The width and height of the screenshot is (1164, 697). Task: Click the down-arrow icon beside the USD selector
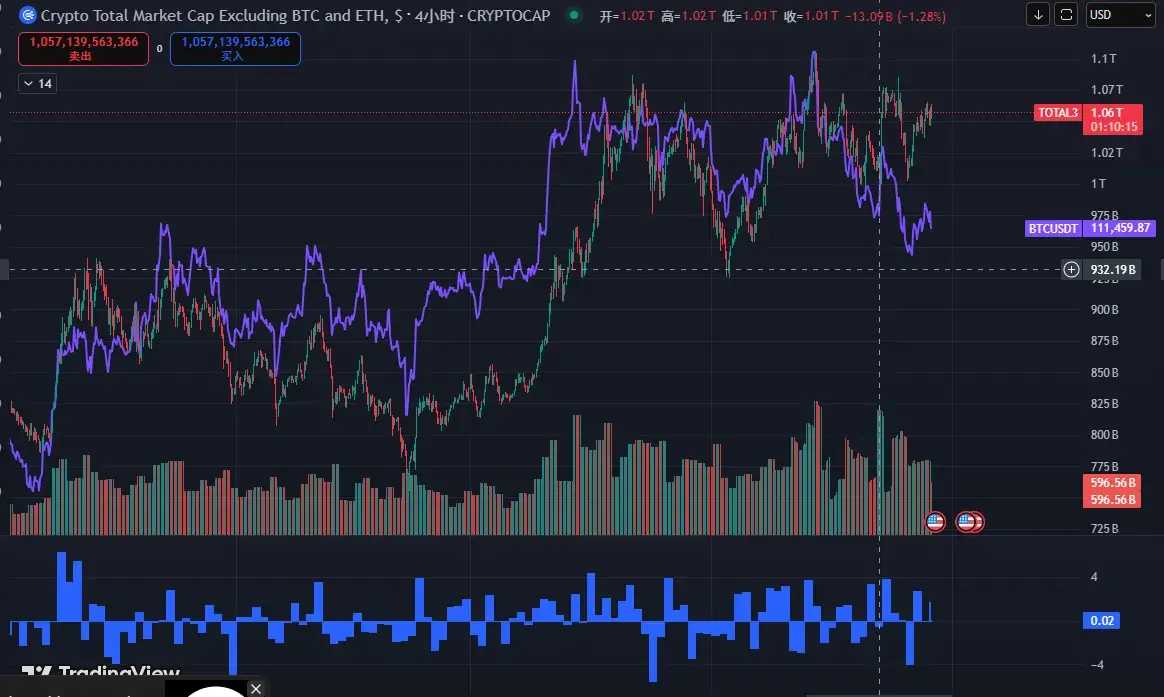click(1040, 15)
